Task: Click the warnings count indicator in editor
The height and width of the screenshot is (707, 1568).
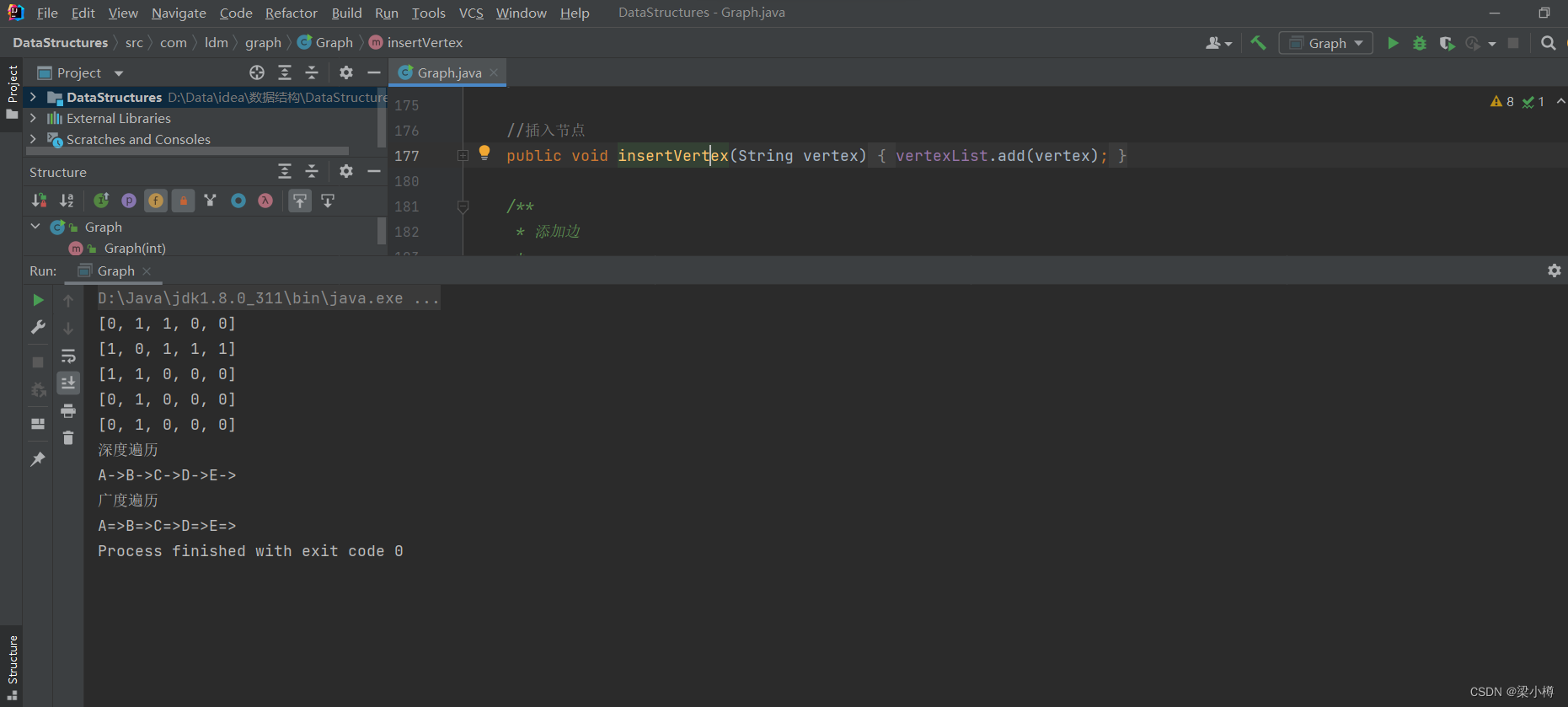Action: click(1502, 101)
